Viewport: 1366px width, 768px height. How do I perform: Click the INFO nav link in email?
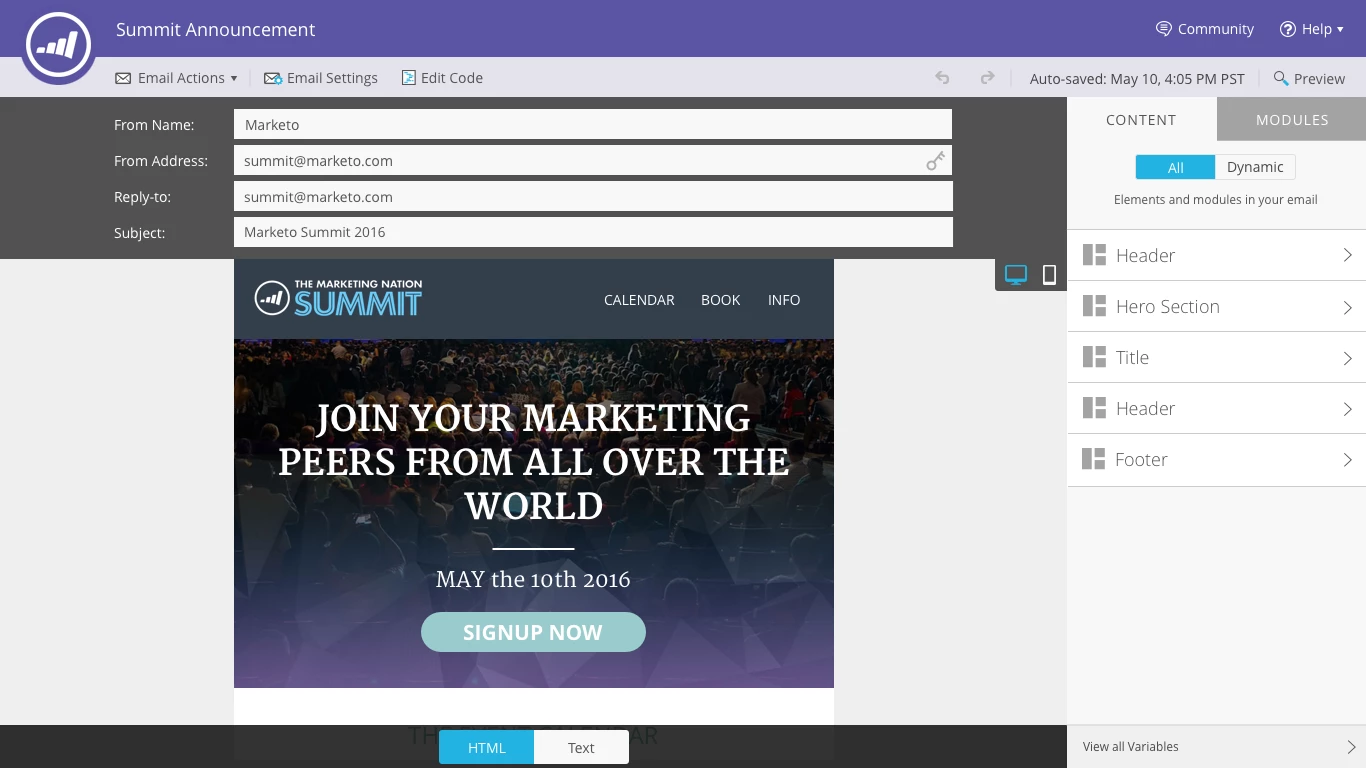[784, 300]
